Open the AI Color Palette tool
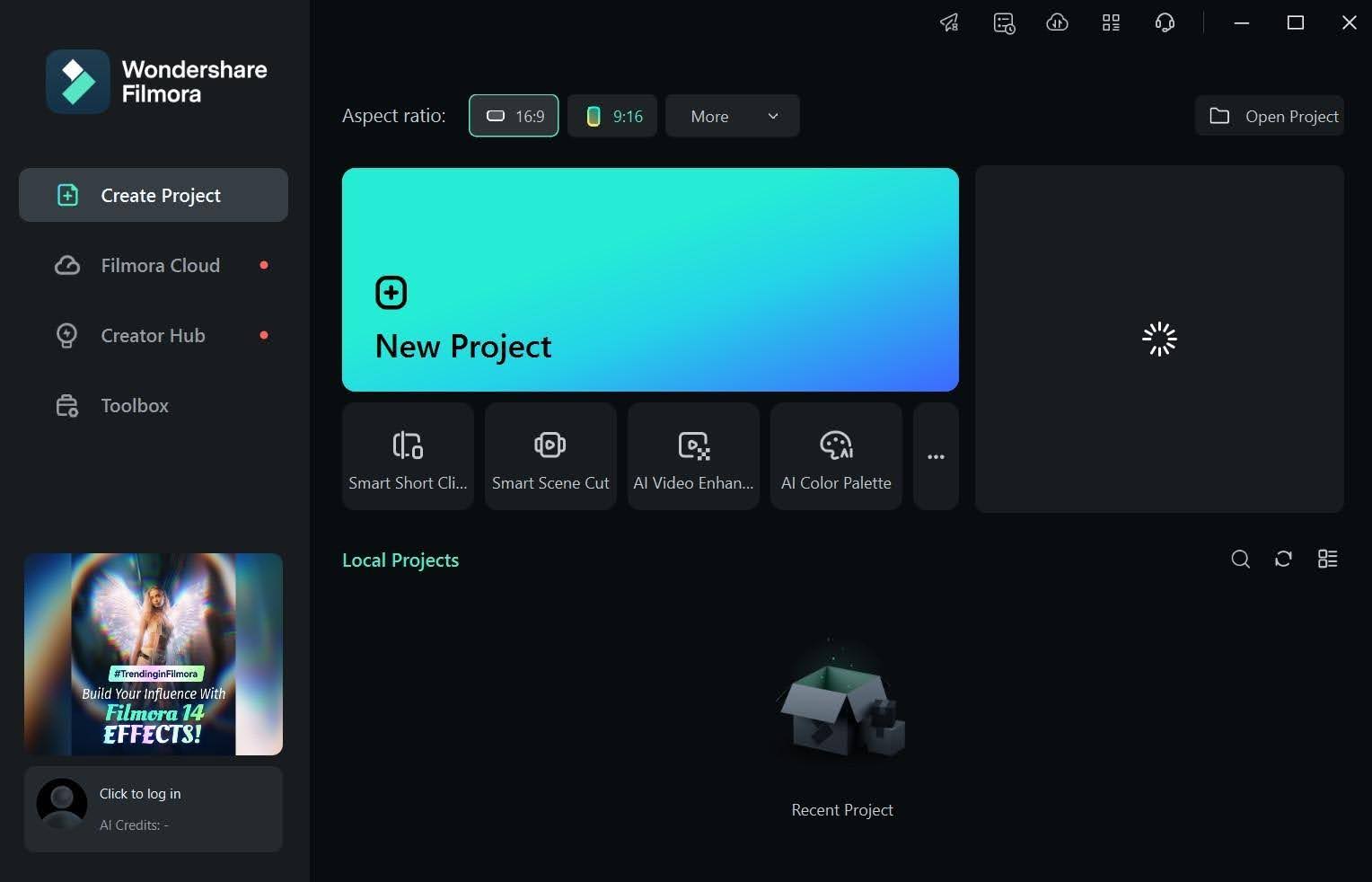1372x882 pixels. pyautogui.click(x=835, y=455)
